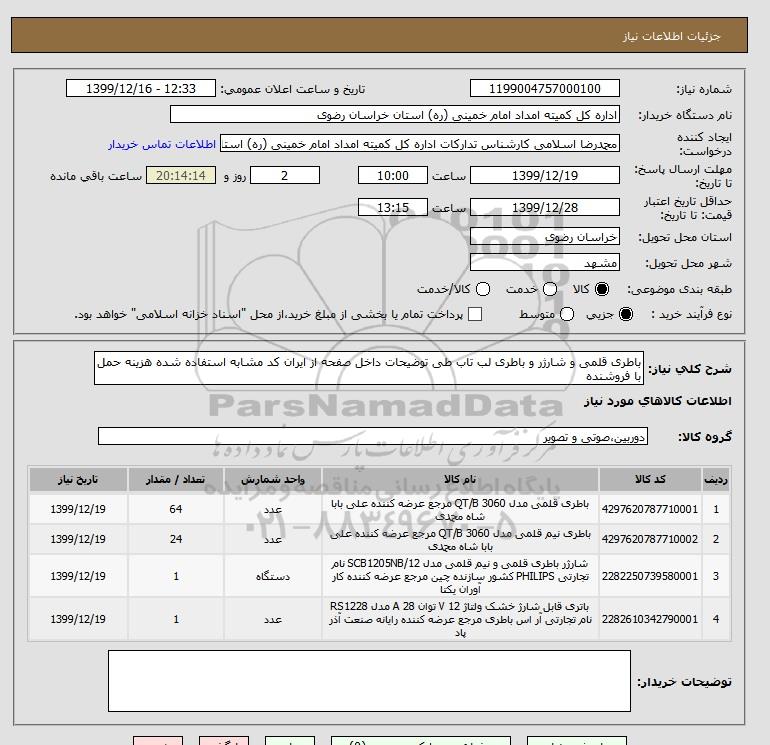
Task: Click the need date in row 1
Action: coord(78,509)
